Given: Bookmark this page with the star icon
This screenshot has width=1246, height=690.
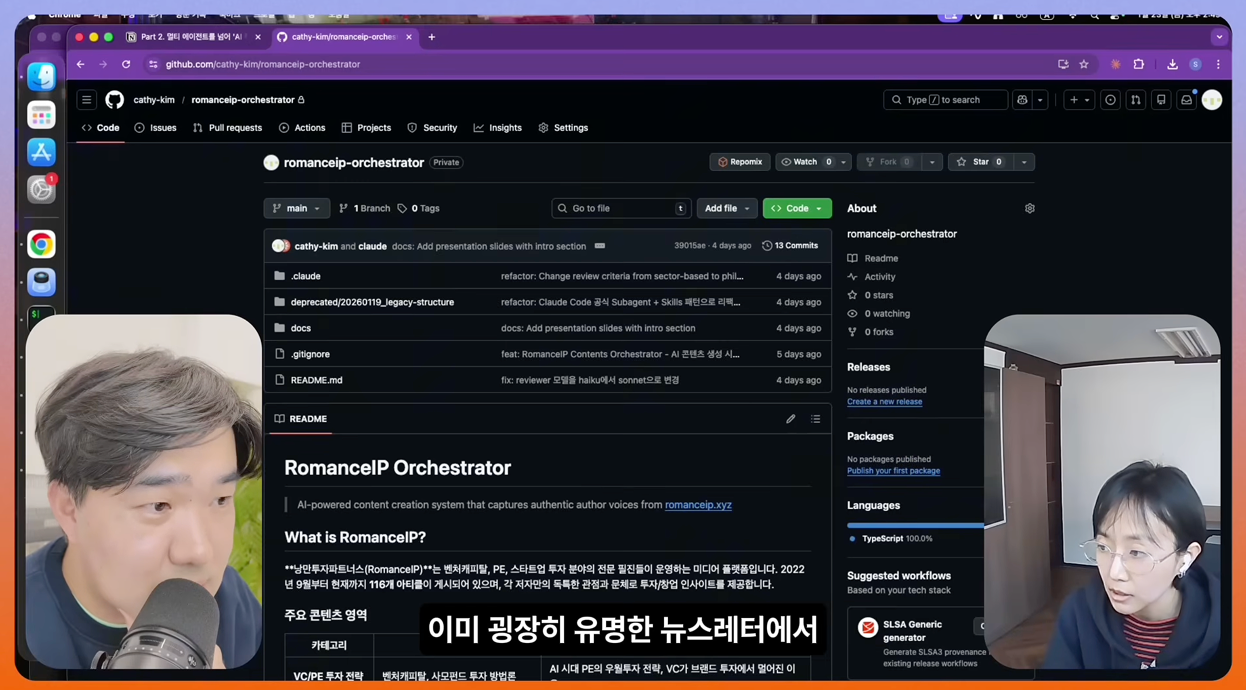Looking at the screenshot, I should (1083, 64).
